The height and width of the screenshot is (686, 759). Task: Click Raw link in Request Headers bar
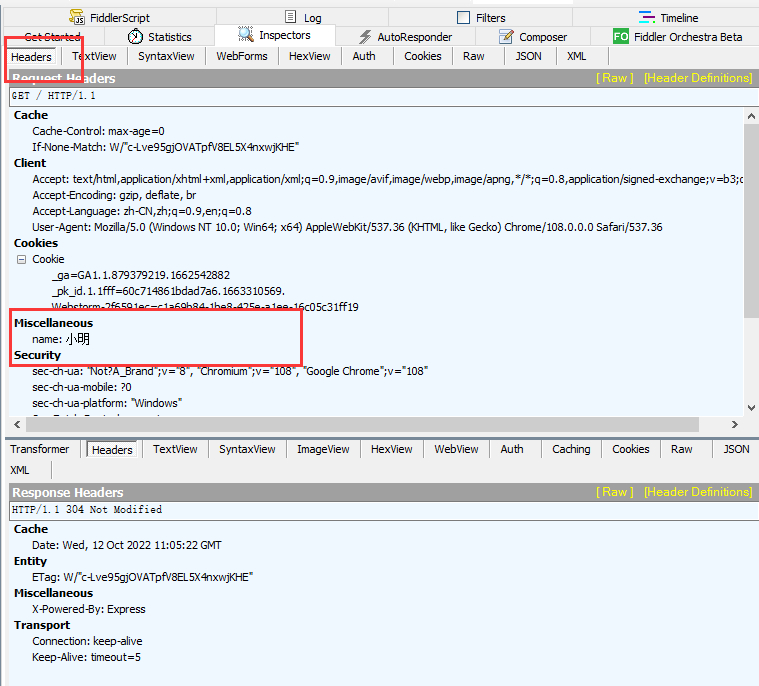[614, 78]
